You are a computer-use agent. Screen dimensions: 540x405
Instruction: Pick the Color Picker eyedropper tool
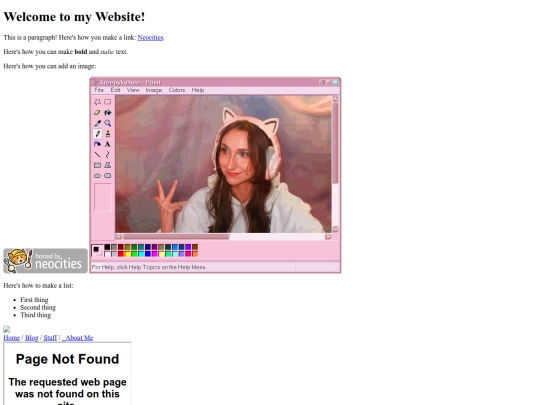click(x=97, y=123)
